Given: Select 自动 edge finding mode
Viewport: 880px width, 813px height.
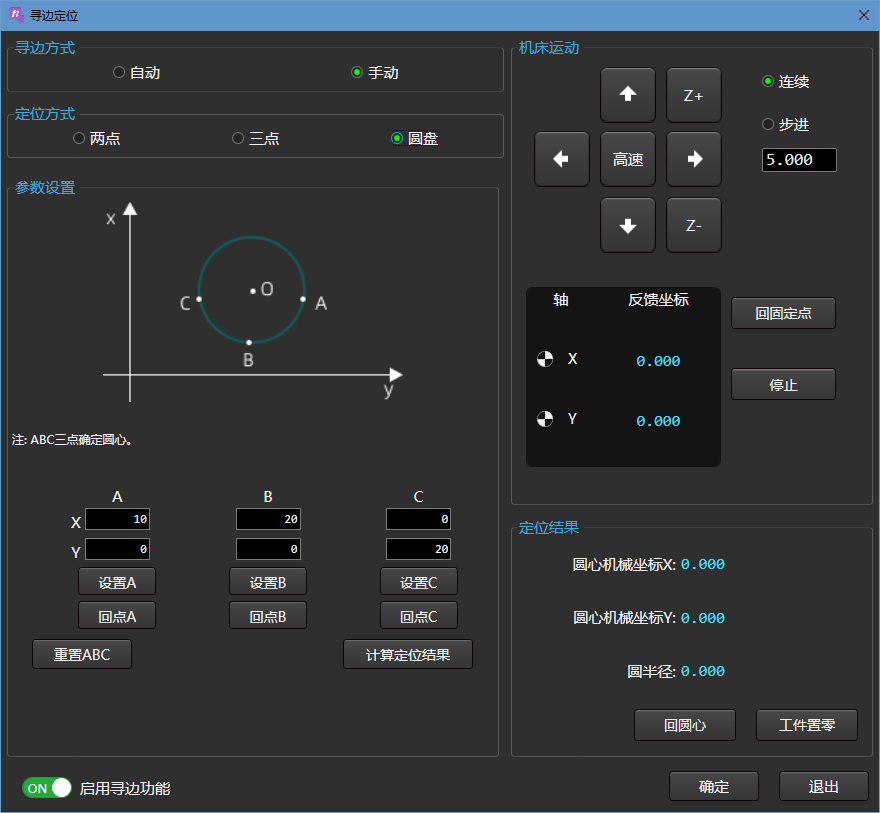Looking at the screenshot, I should [x=137, y=72].
